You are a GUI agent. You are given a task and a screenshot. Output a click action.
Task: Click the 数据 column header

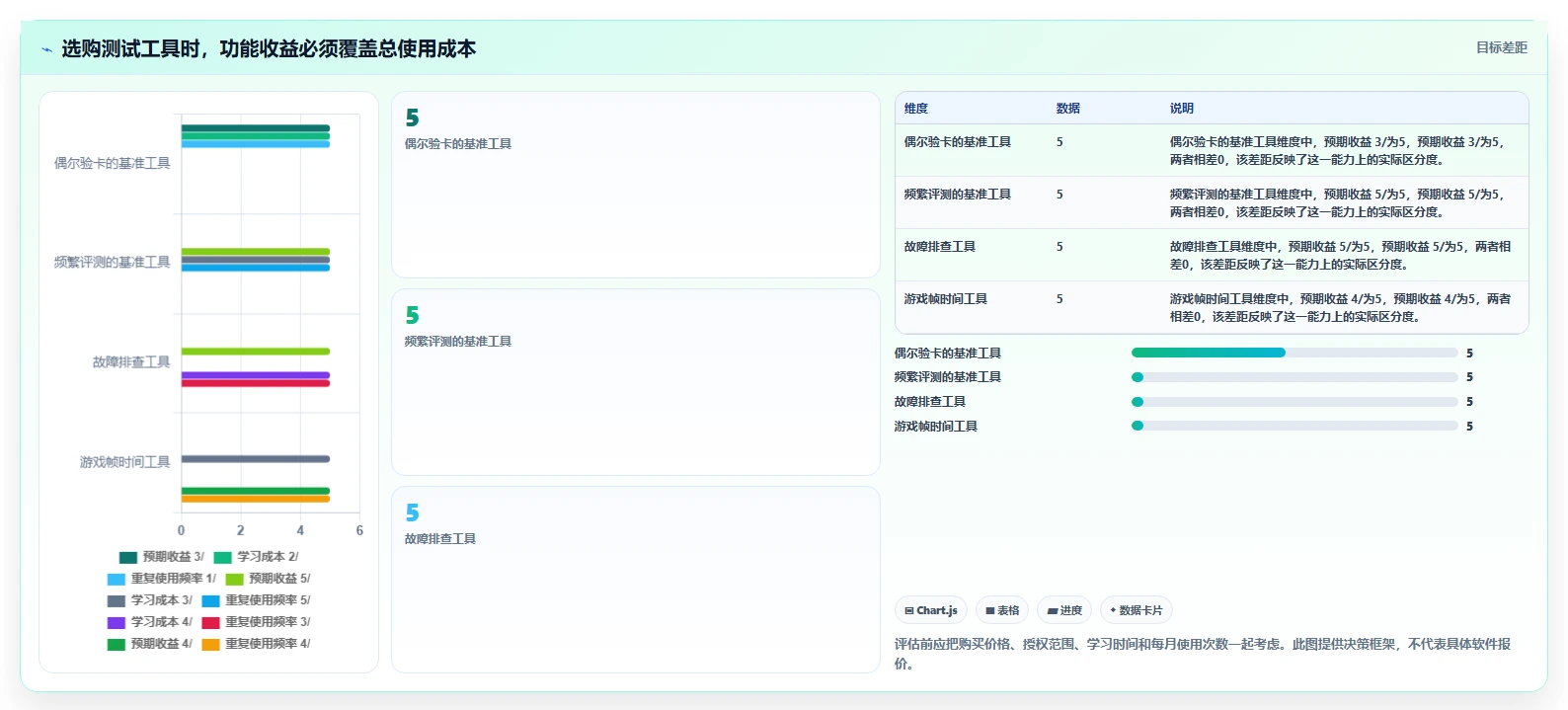point(1068,109)
